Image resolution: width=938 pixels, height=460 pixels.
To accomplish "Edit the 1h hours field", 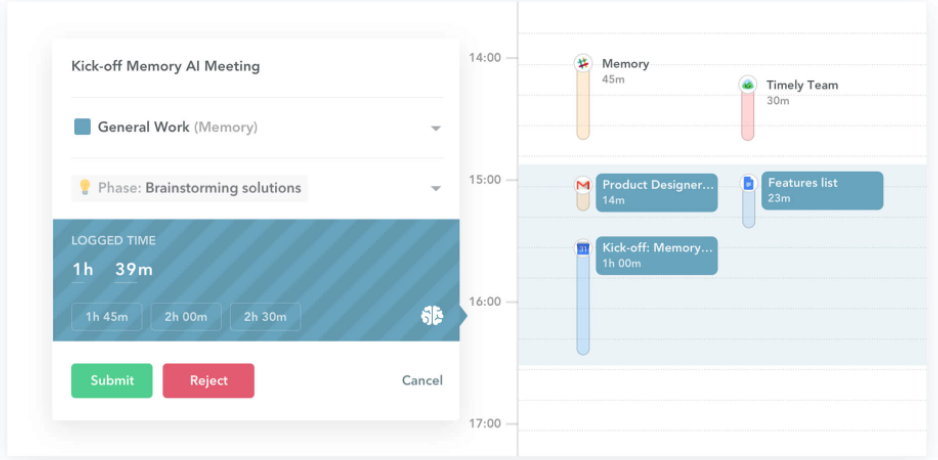I will coord(83,270).
